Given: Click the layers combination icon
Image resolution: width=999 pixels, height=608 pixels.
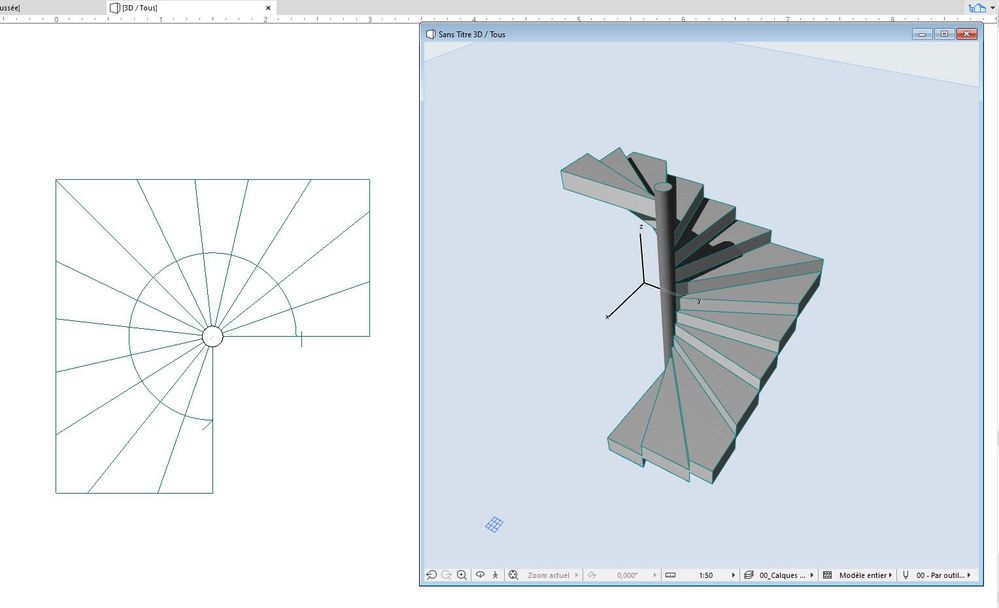Looking at the screenshot, I should pos(748,576).
